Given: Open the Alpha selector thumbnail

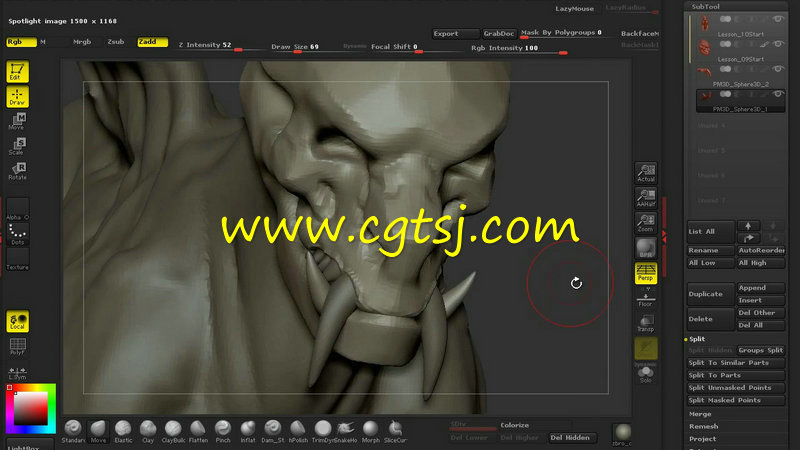Looking at the screenshot, I should click(x=17, y=209).
